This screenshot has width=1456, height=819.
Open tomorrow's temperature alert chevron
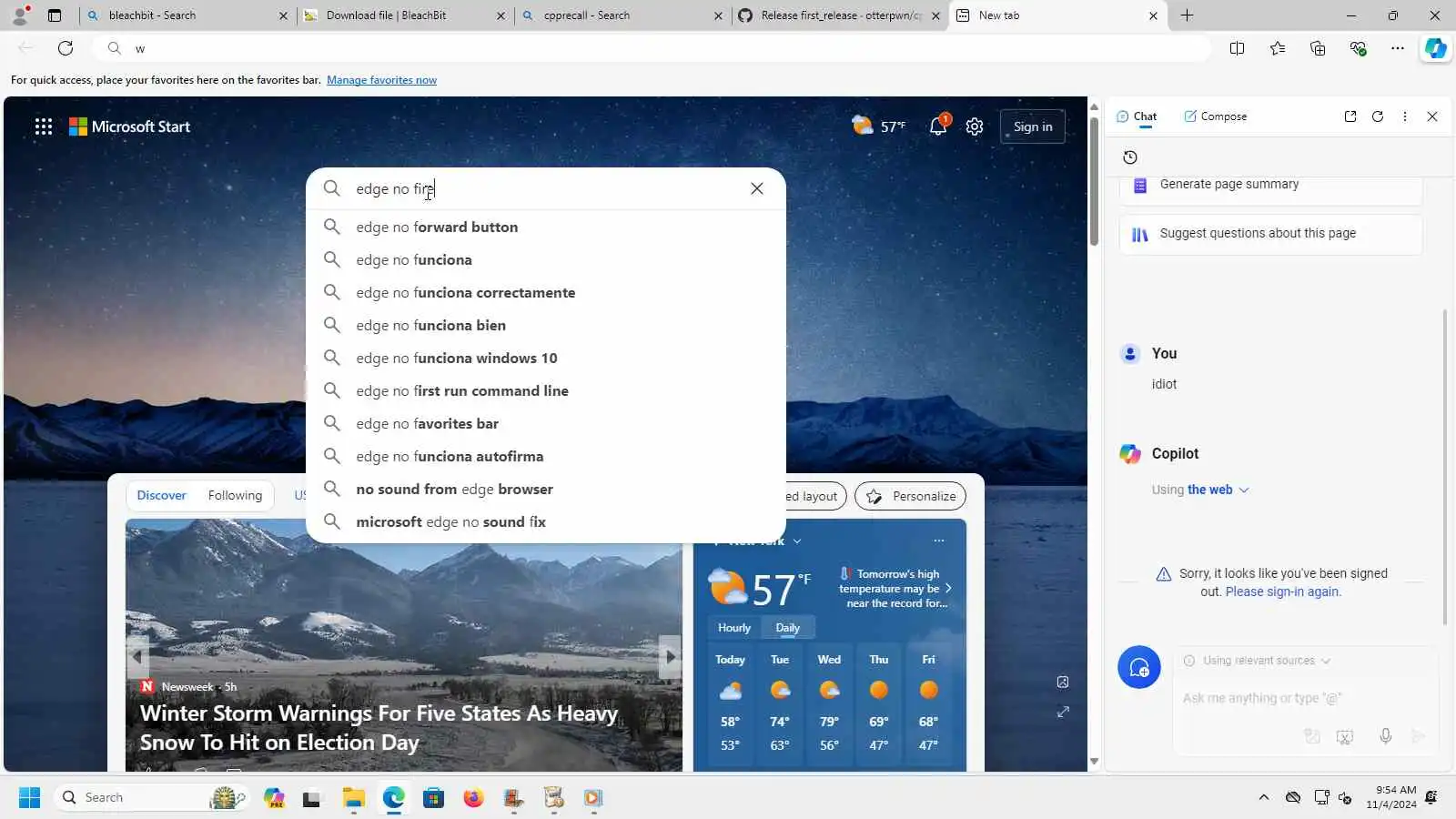tap(948, 589)
